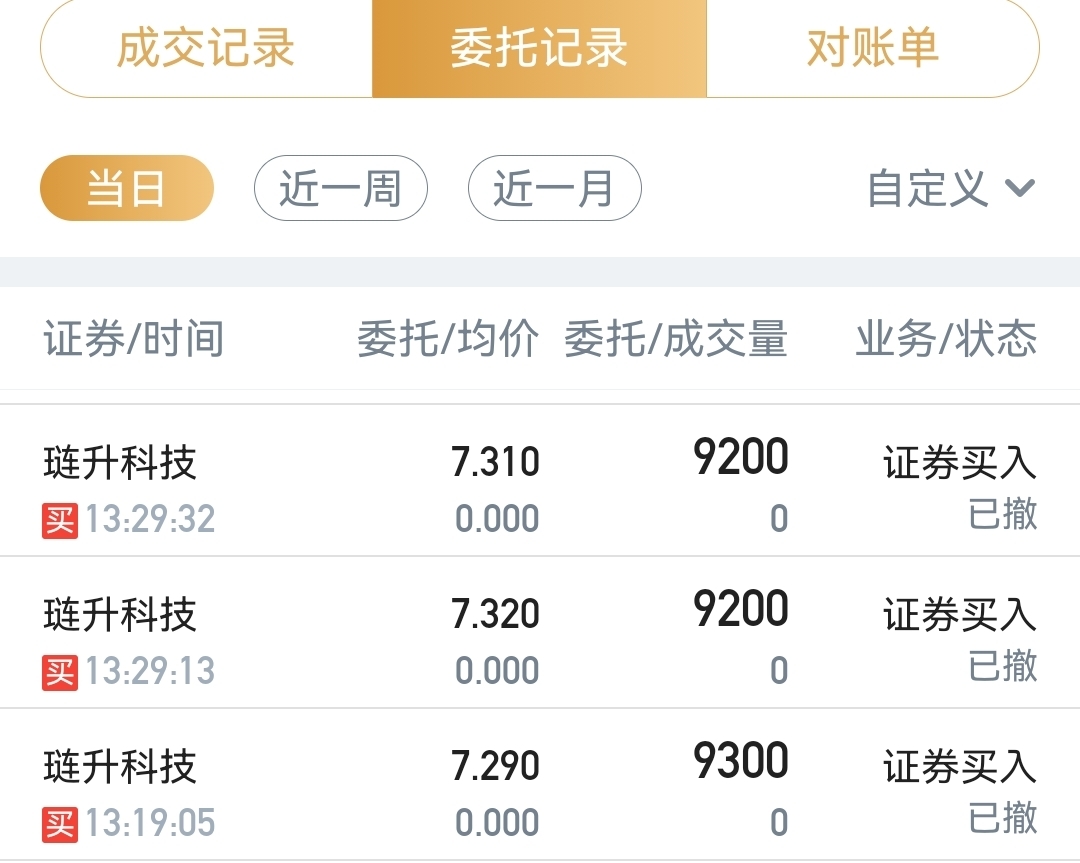
Task: Open the 对账单 tab
Action: pyautogui.click(x=873, y=48)
